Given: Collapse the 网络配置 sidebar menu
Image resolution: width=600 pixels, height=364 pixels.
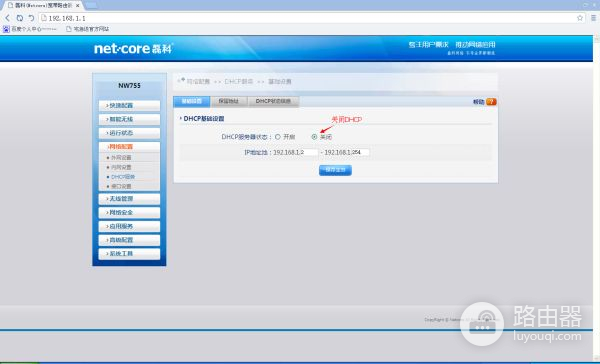Looking at the screenshot, I should click(129, 147).
